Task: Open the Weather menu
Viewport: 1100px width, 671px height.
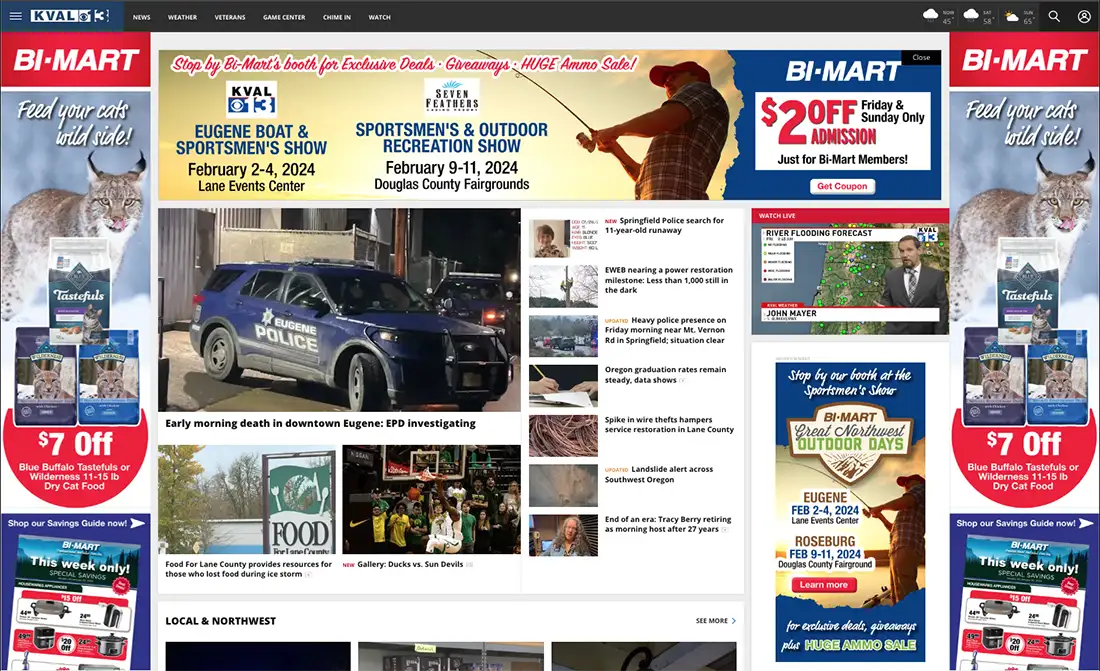Action: [x=182, y=17]
